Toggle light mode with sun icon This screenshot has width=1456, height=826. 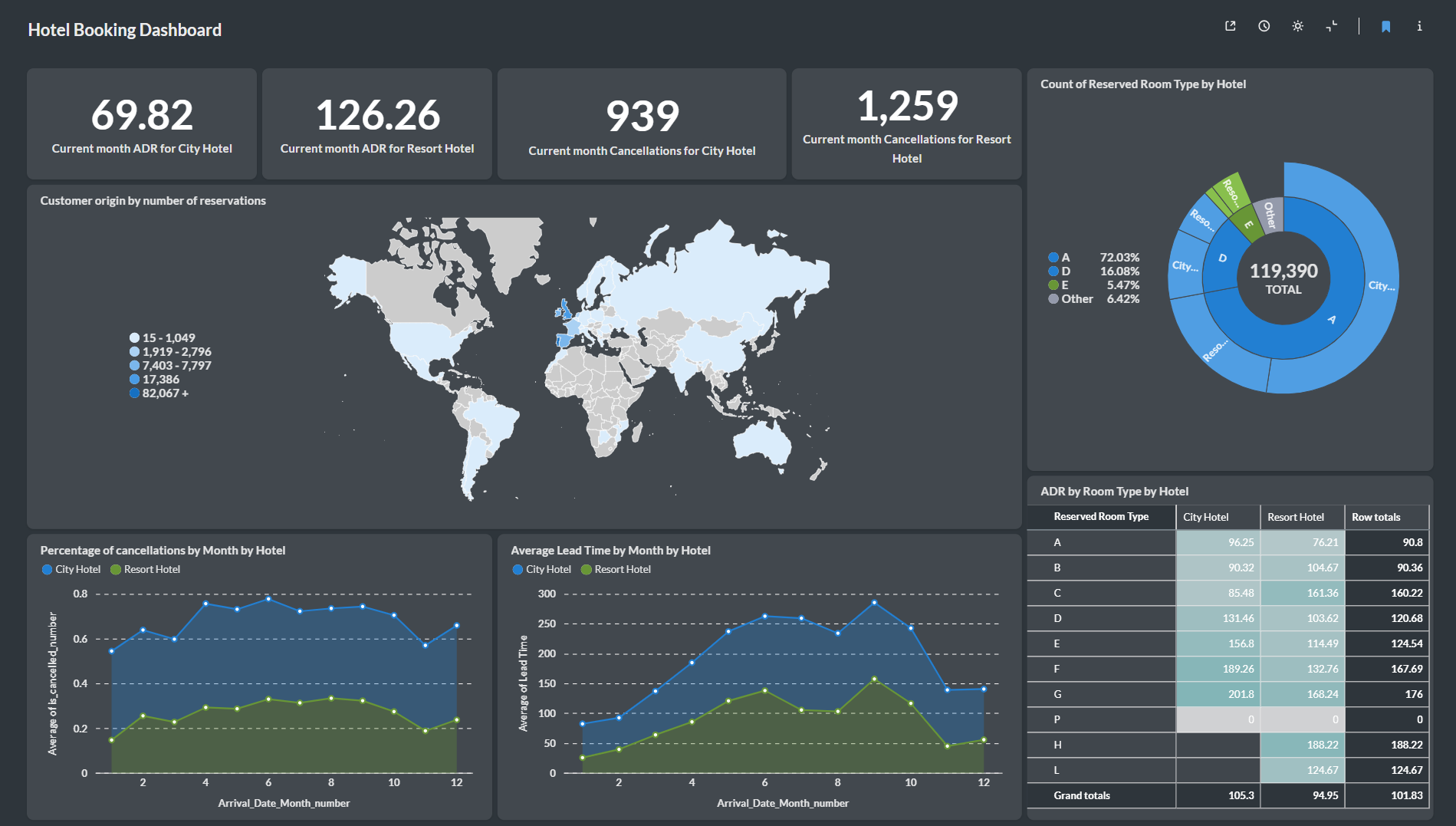1298,26
